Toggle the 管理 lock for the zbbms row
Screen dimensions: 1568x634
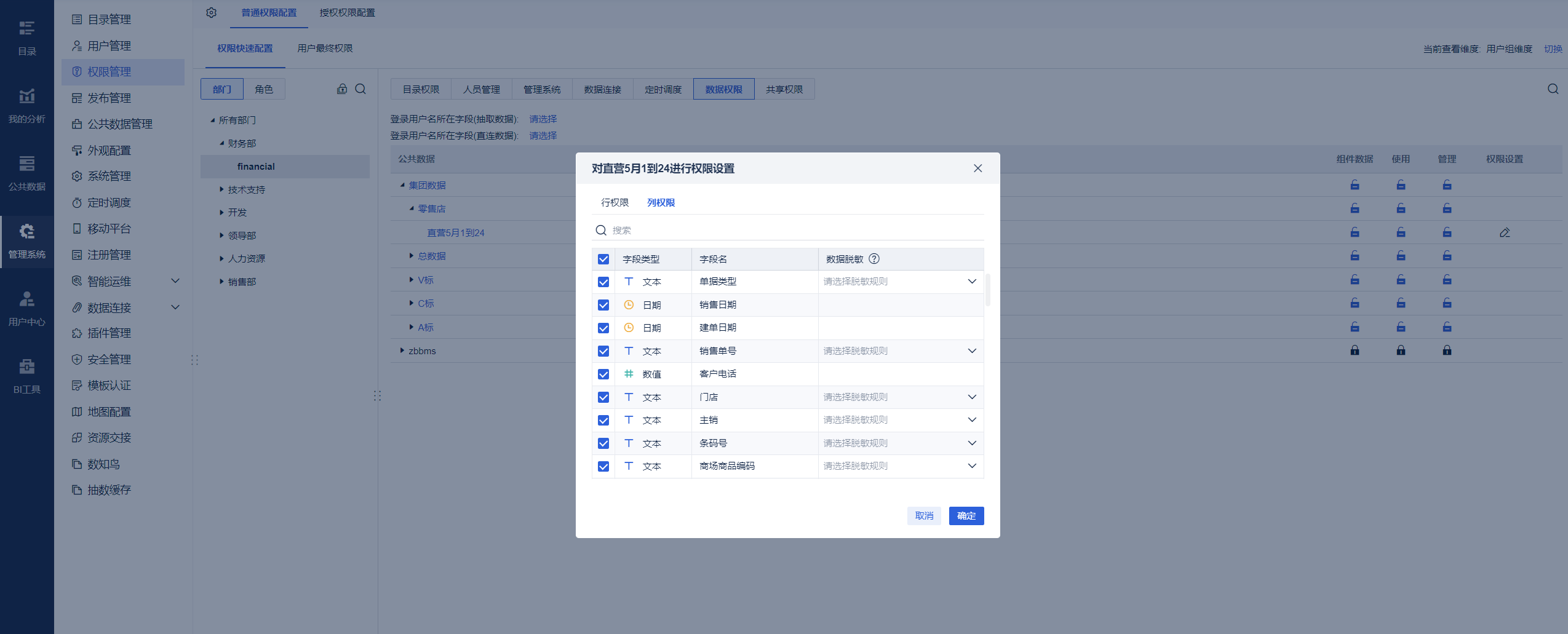point(1447,351)
